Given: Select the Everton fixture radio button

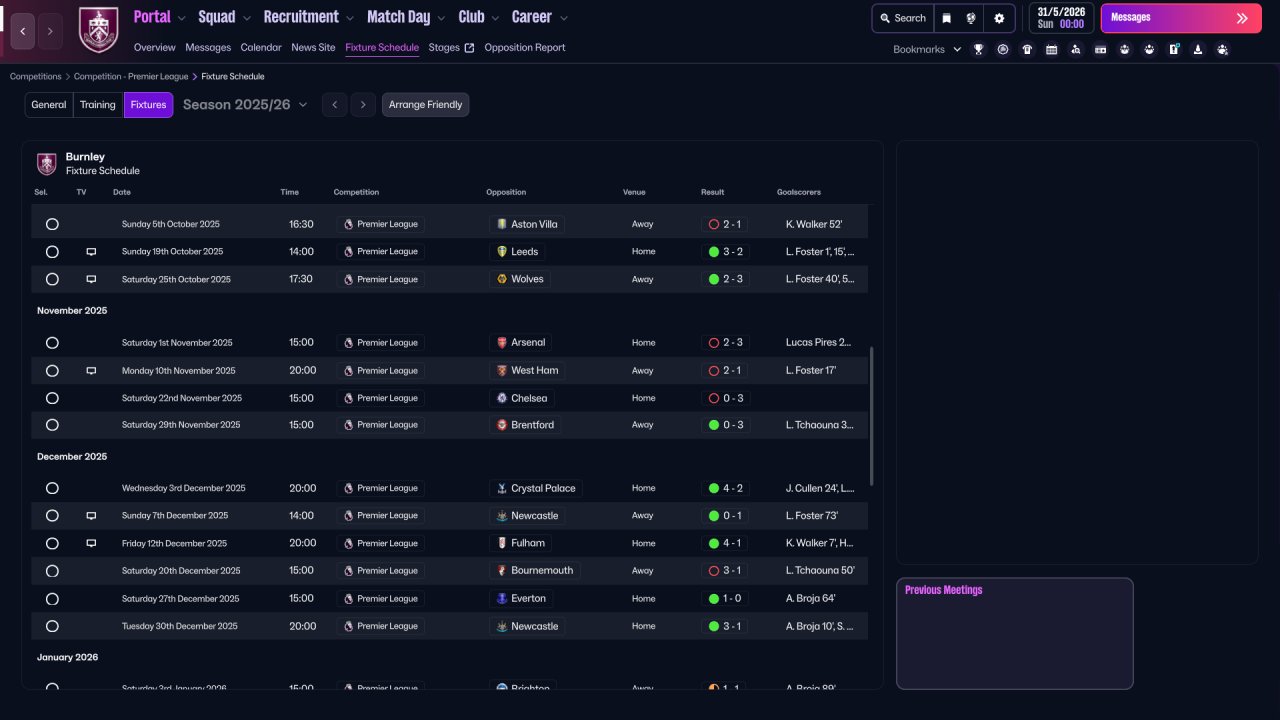Looking at the screenshot, I should 52,599.
